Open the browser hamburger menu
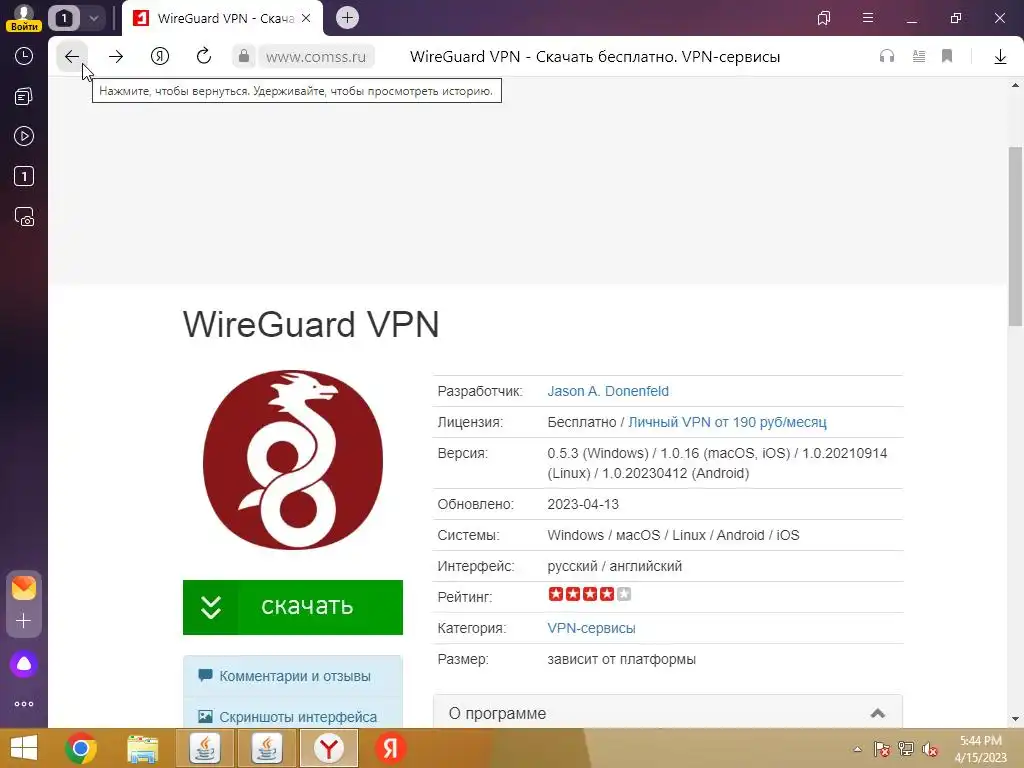Viewport: 1024px width, 768px height. 868,18
